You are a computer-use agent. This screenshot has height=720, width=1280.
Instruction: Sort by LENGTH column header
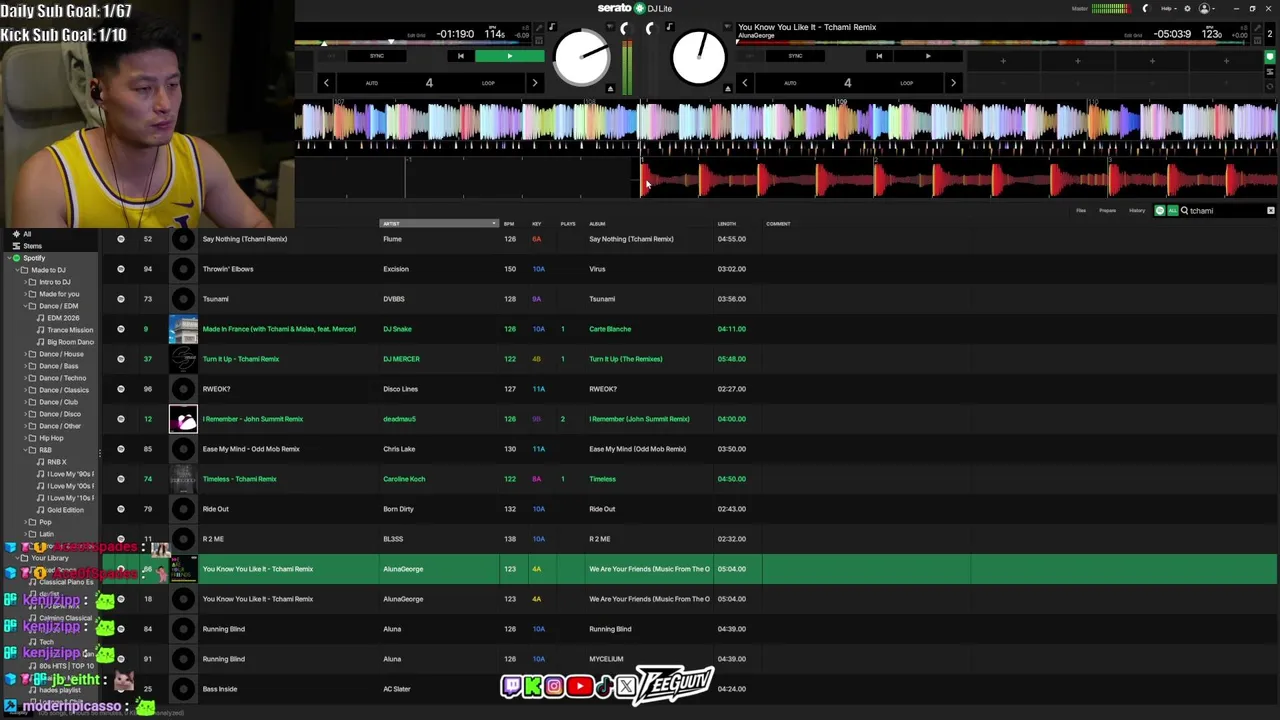point(727,224)
